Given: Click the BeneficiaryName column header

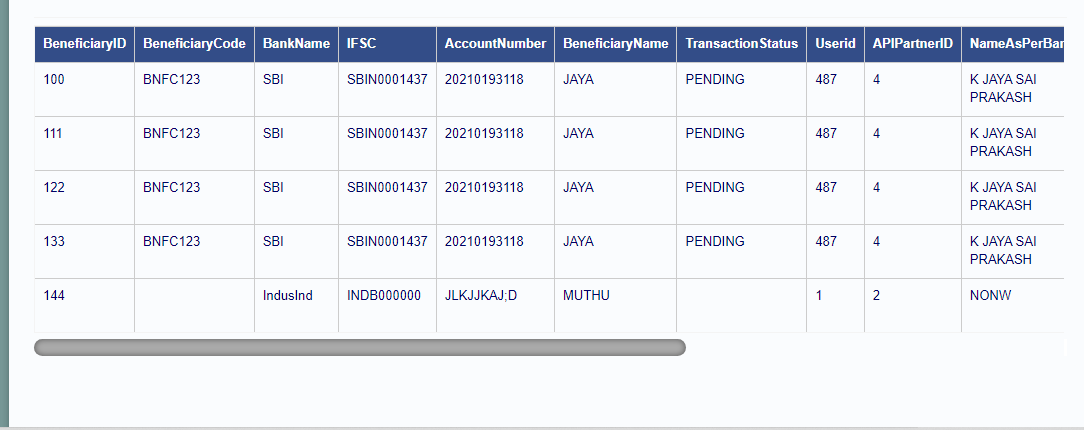Looking at the screenshot, I should (x=615, y=44).
